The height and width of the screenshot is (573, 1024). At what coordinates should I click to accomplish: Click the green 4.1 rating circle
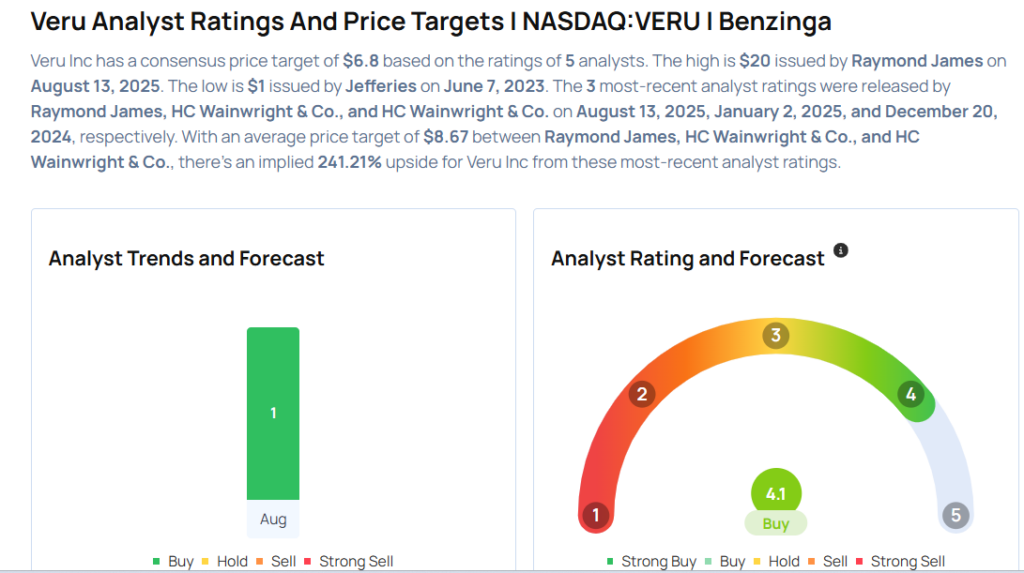click(776, 493)
